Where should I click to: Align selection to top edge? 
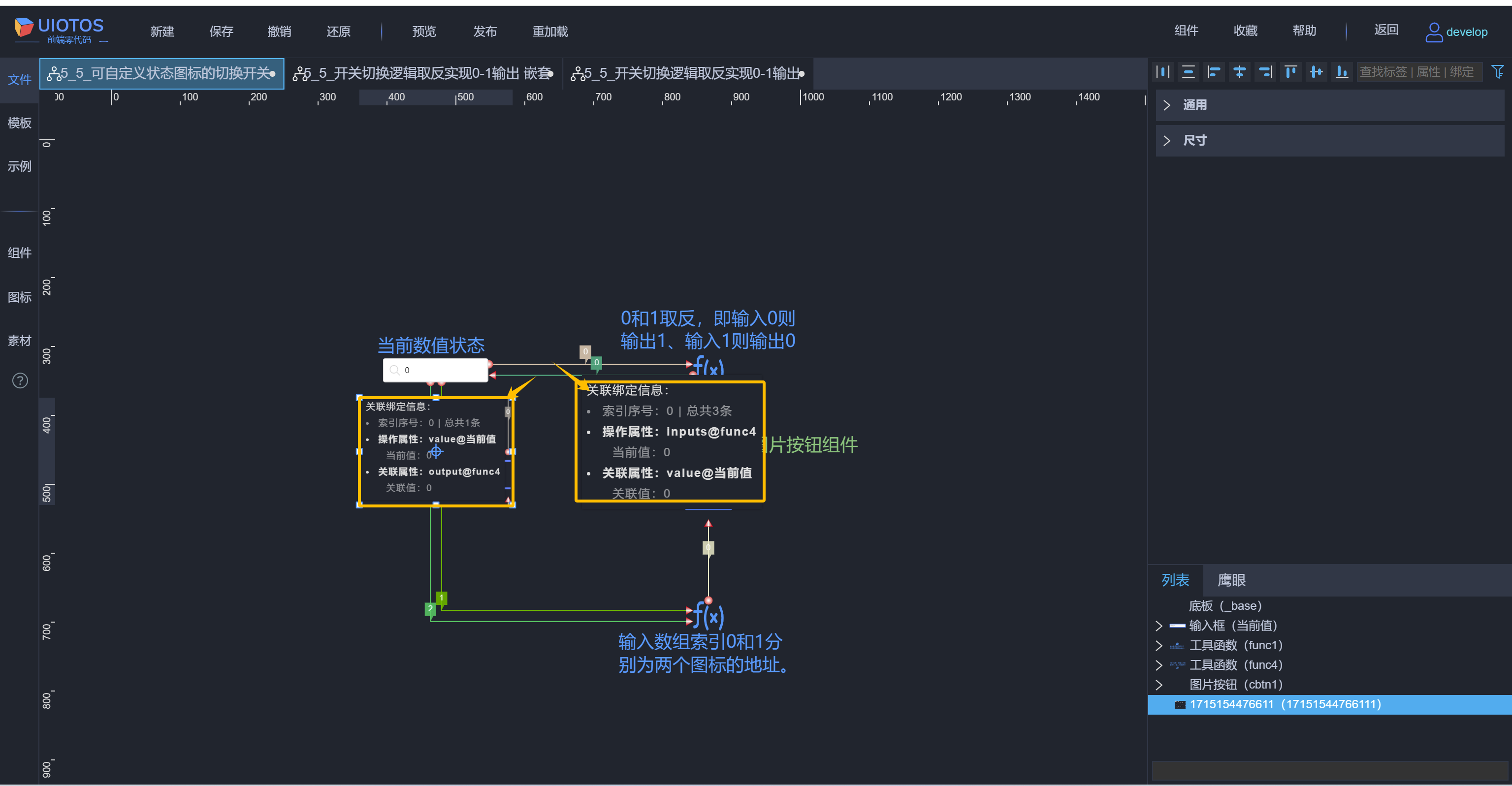(x=1291, y=71)
